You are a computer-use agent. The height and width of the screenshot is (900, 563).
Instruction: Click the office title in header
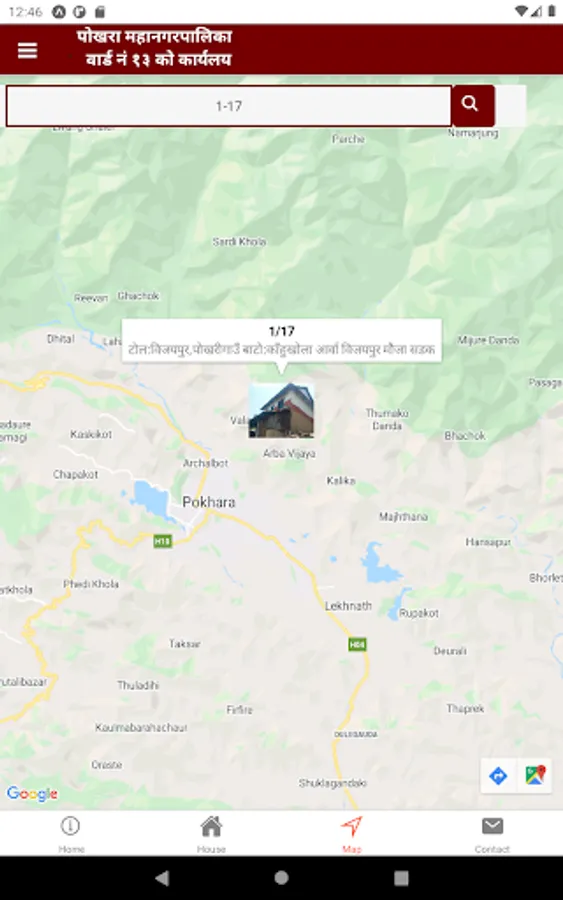click(155, 48)
